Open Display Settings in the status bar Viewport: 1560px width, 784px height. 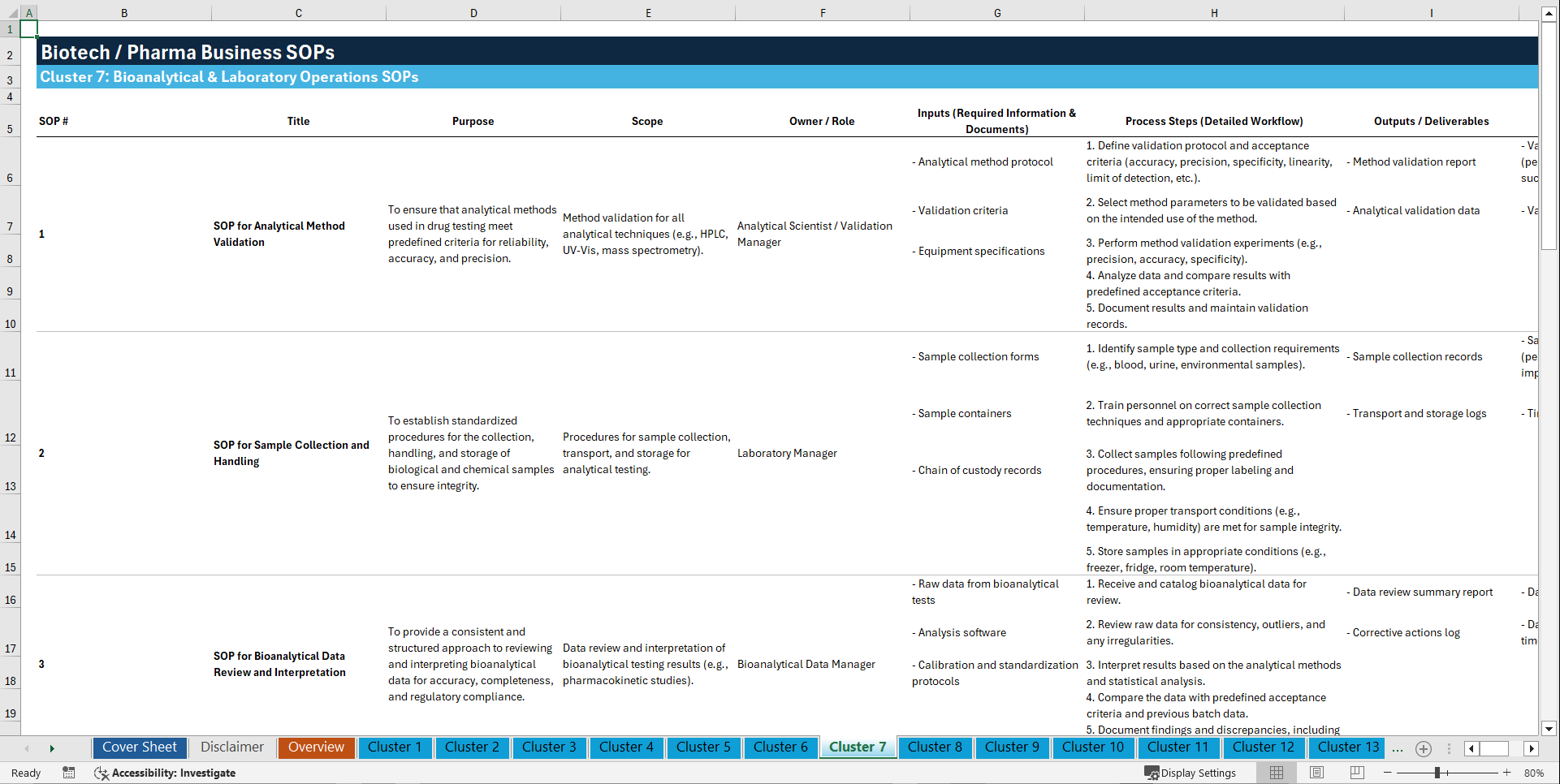(1191, 773)
